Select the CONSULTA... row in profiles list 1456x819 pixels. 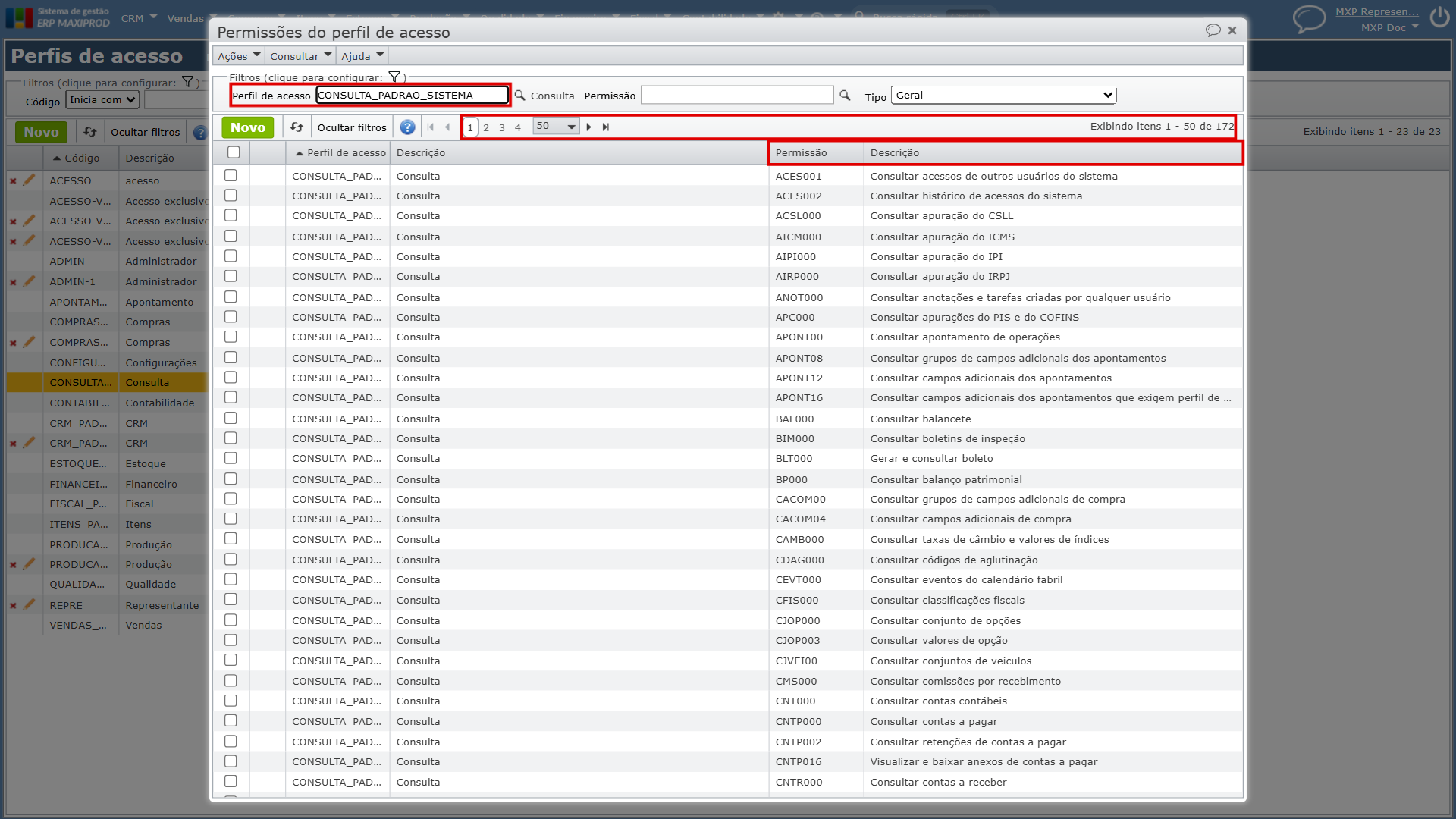[x=106, y=383]
